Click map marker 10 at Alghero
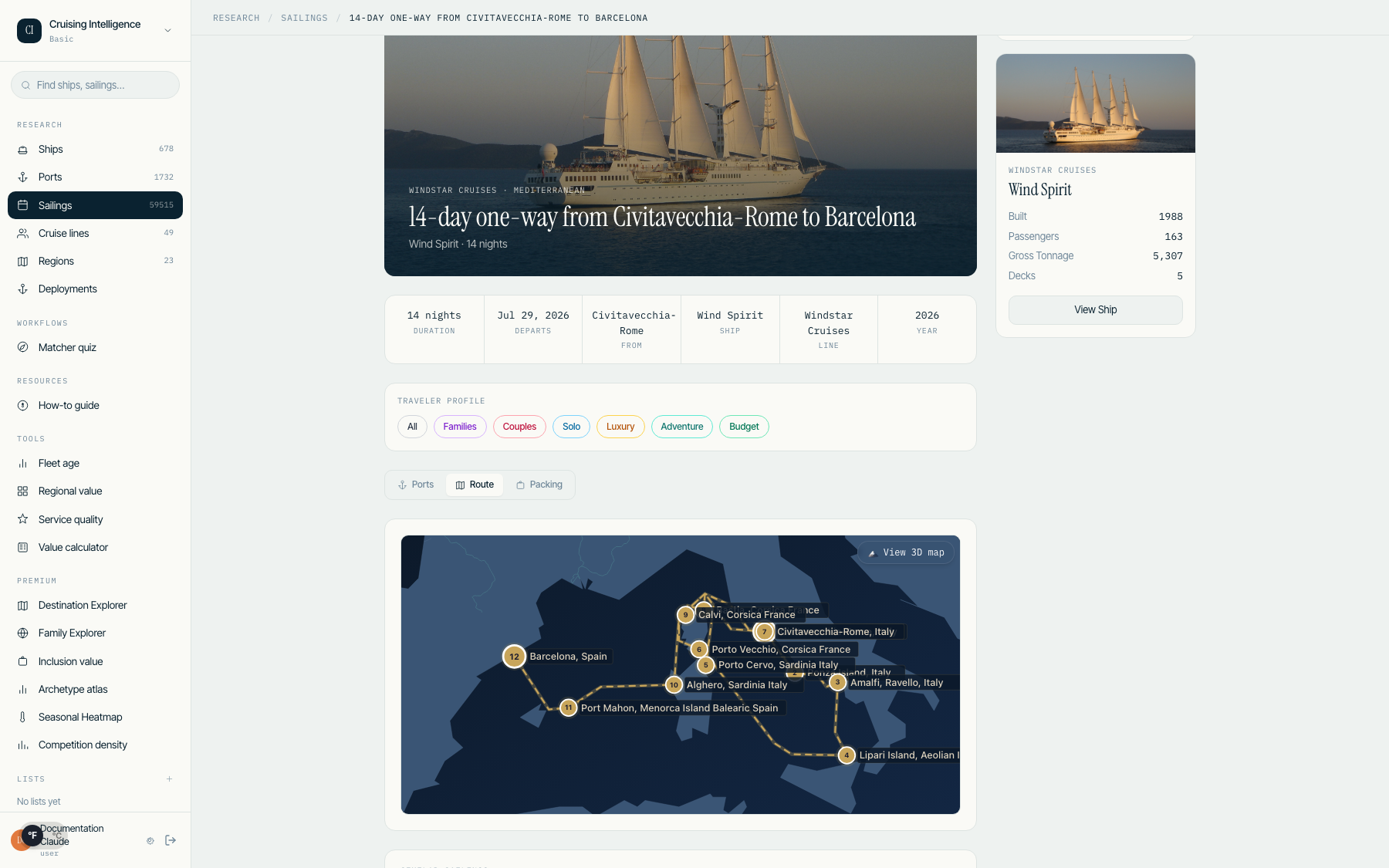Viewport: 1389px width, 868px height. 674,685
